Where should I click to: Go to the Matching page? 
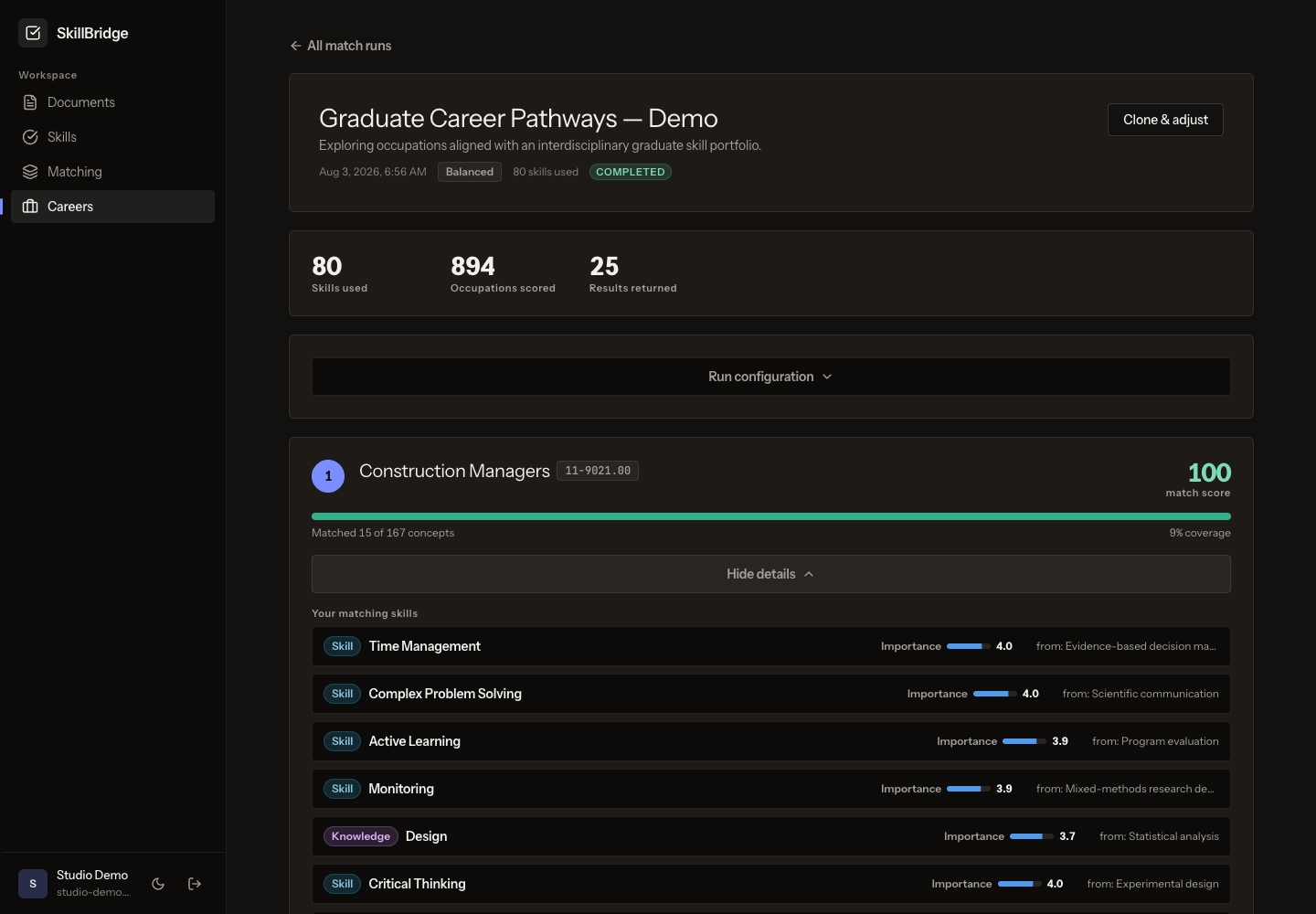coord(112,172)
